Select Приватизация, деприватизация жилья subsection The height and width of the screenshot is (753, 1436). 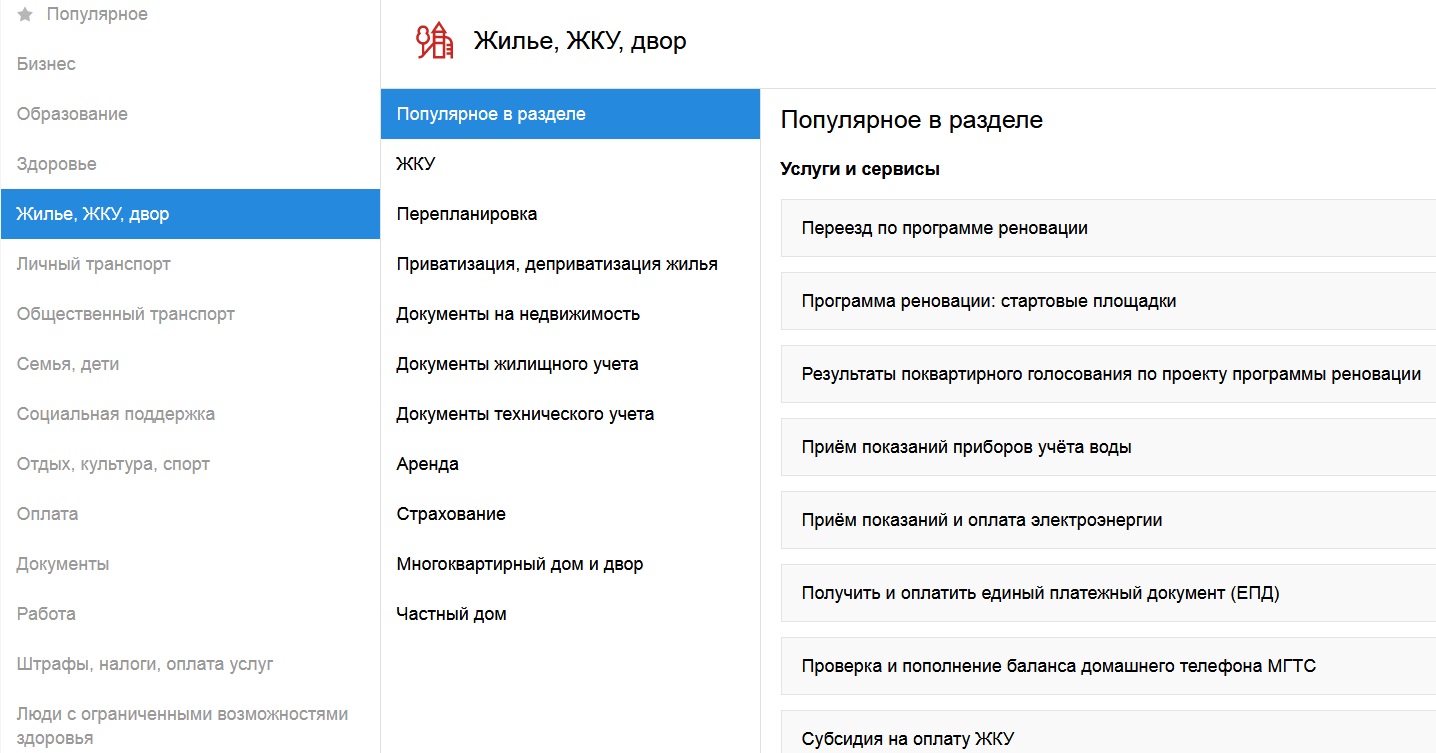click(x=557, y=264)
